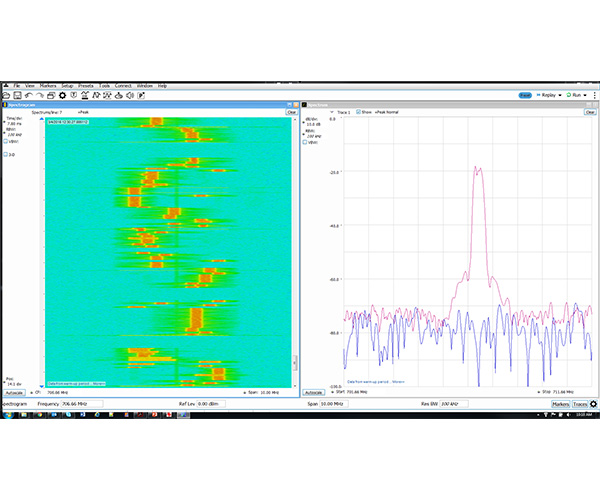Click the Open file folder icon

[x=8, y=95]
